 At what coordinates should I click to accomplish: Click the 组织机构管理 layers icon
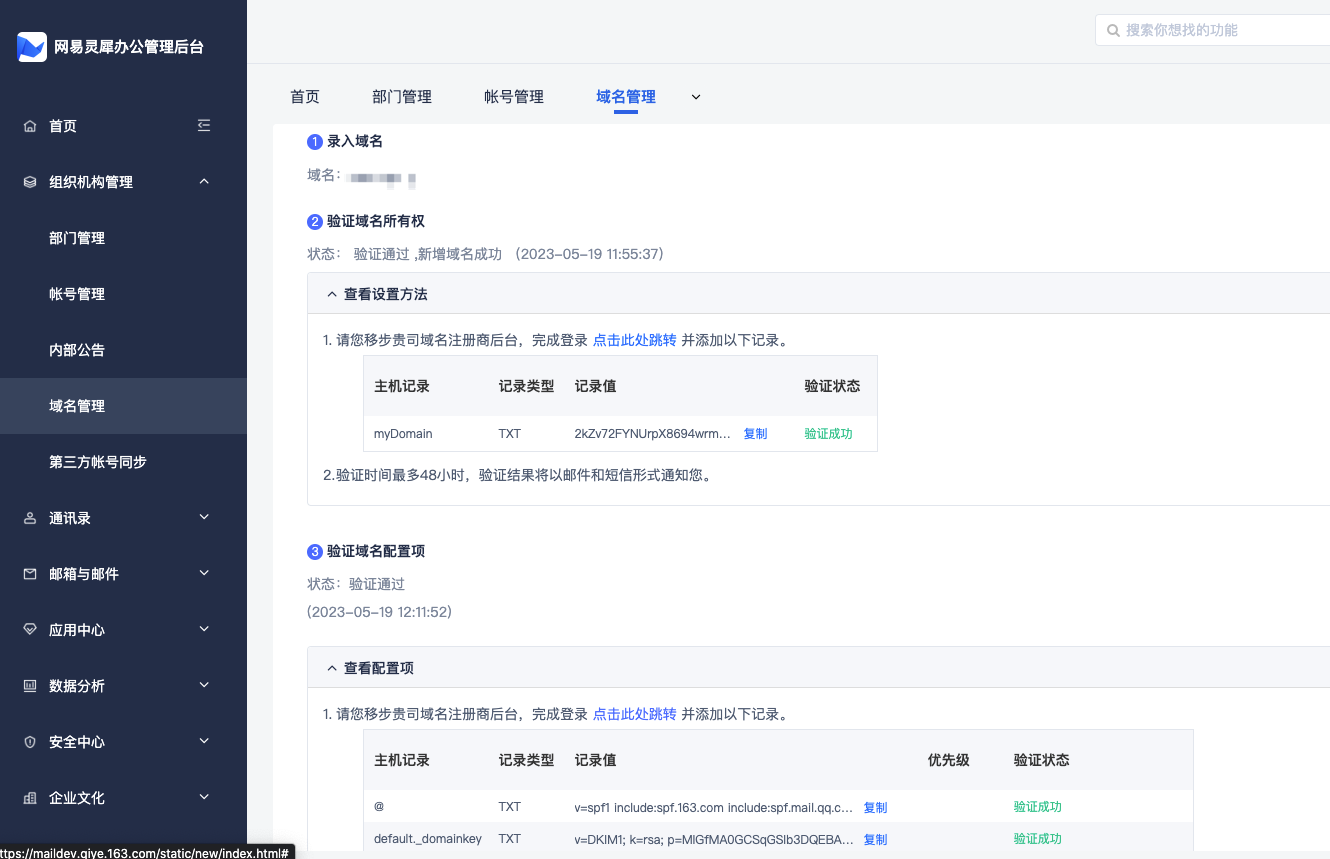point(30,182)
